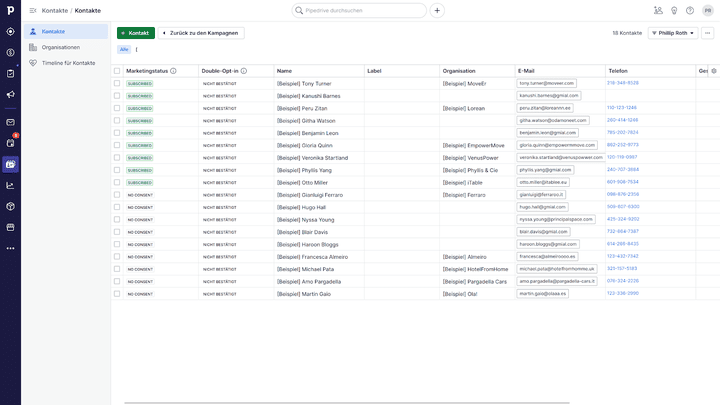Viewport: 720px width, 405px height.
Task: Open Timeline für Kontakte
Action: pyautogui.click(x=66, y=63)
